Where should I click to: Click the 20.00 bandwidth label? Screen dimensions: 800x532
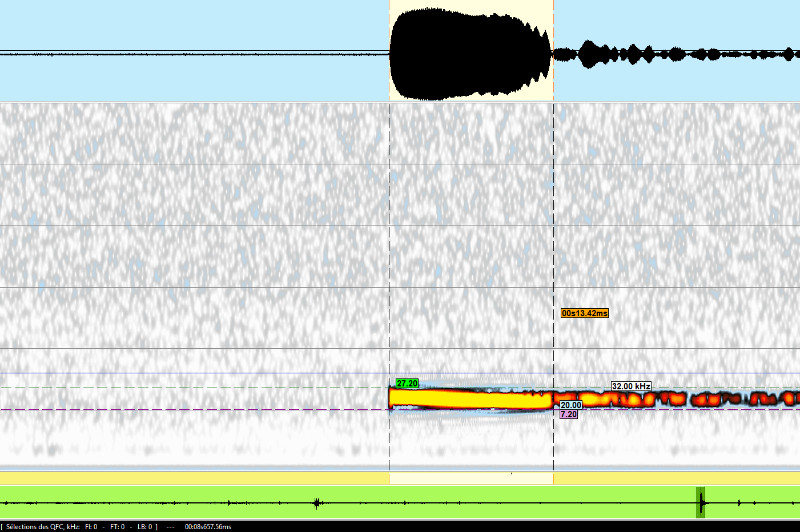pos(570,405)
